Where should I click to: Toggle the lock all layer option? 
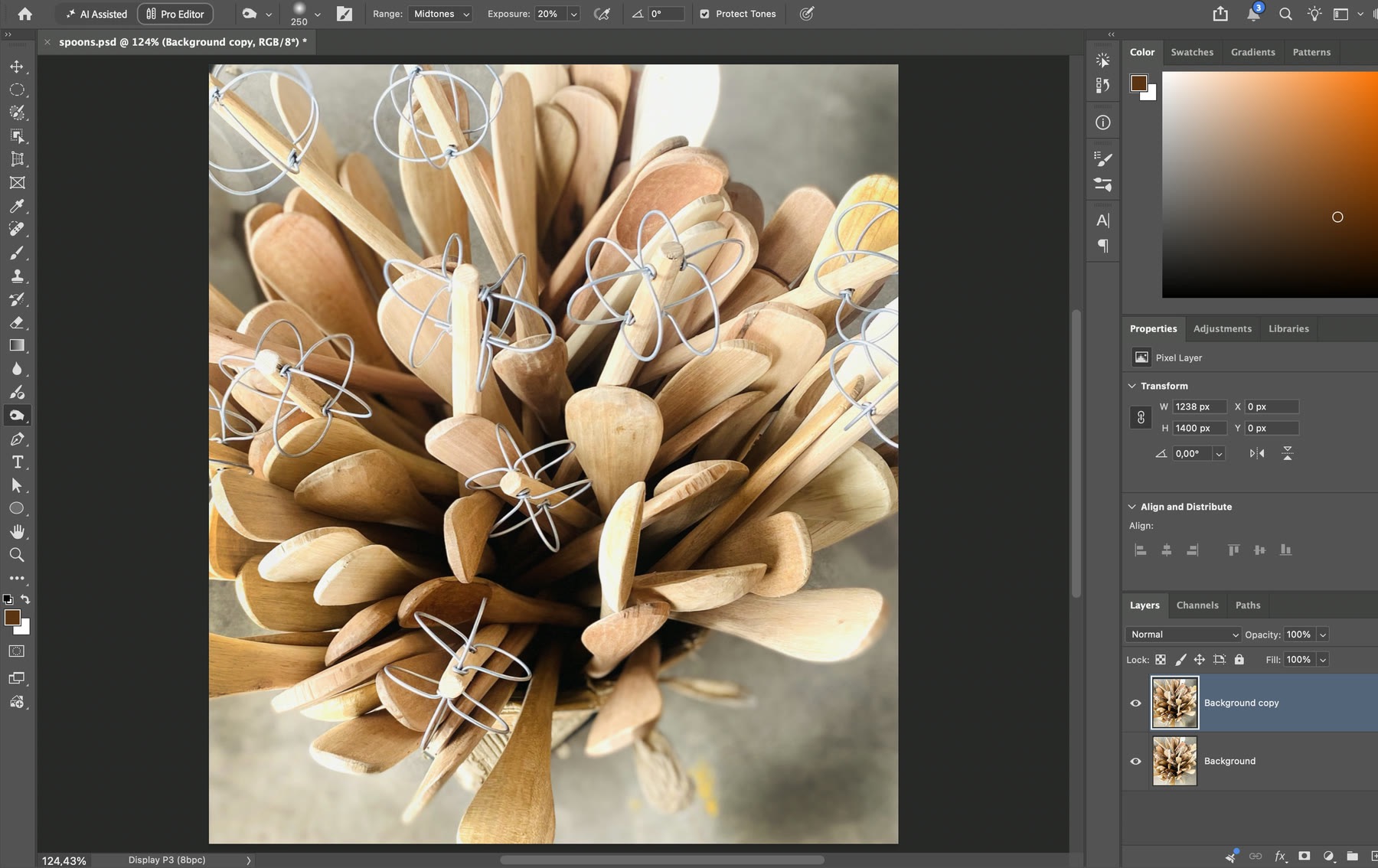(x=1239, y=659)
